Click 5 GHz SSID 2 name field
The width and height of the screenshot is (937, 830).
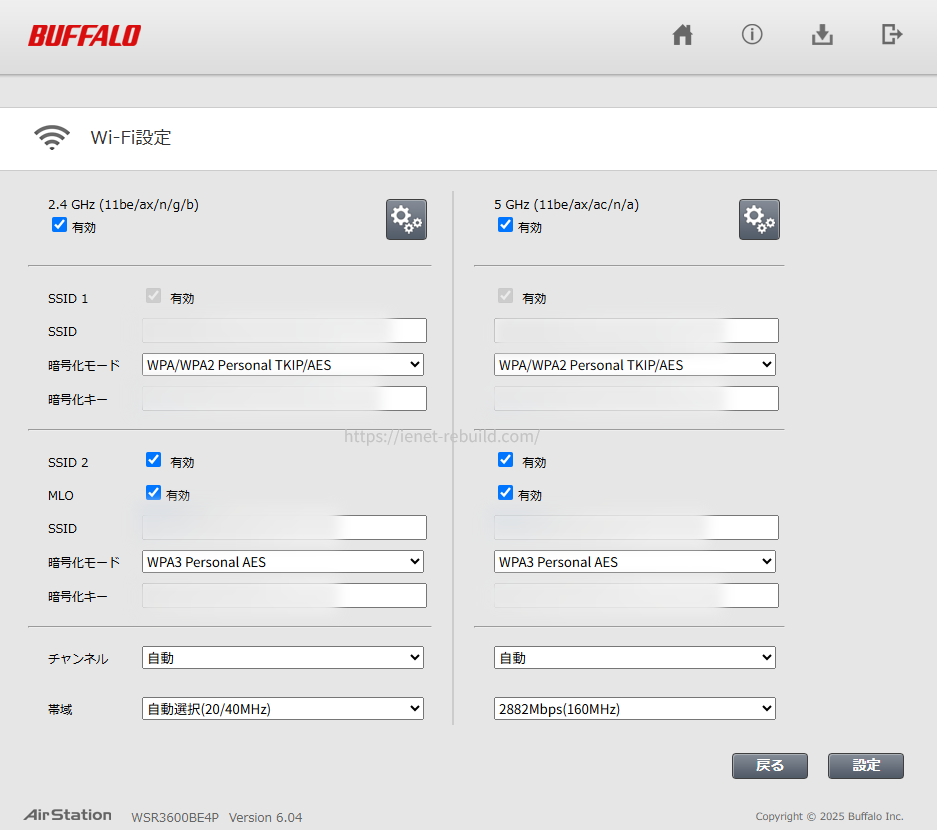pyautogui.click(x=636, y=528)
